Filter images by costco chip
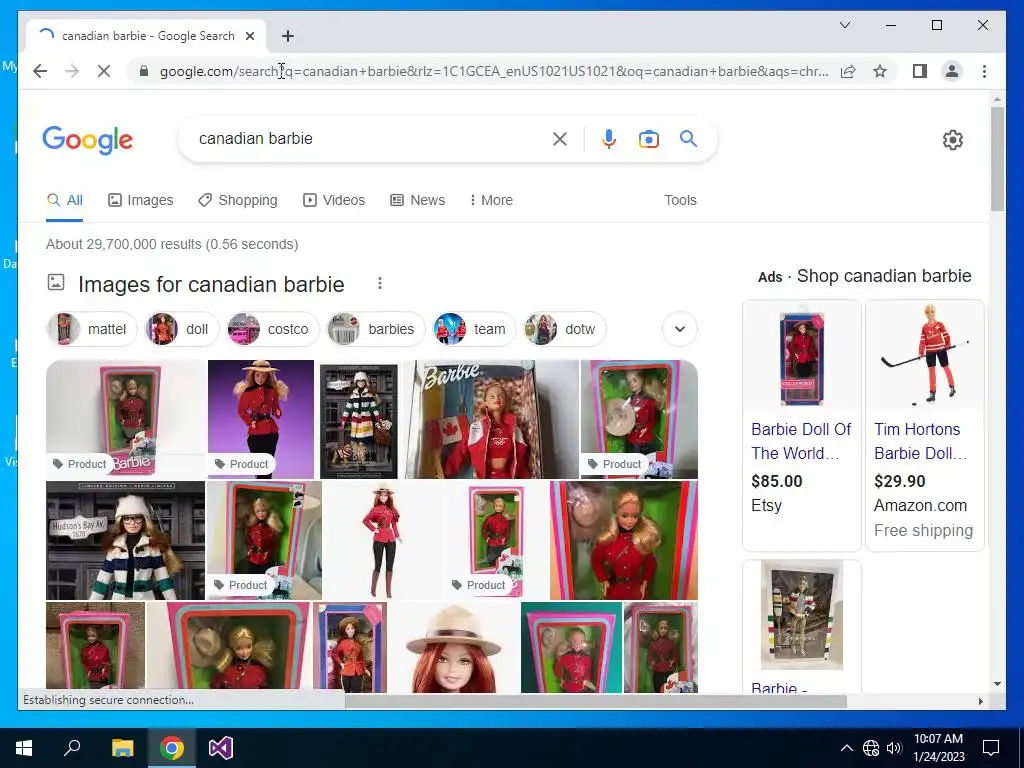 click(272, 329)
